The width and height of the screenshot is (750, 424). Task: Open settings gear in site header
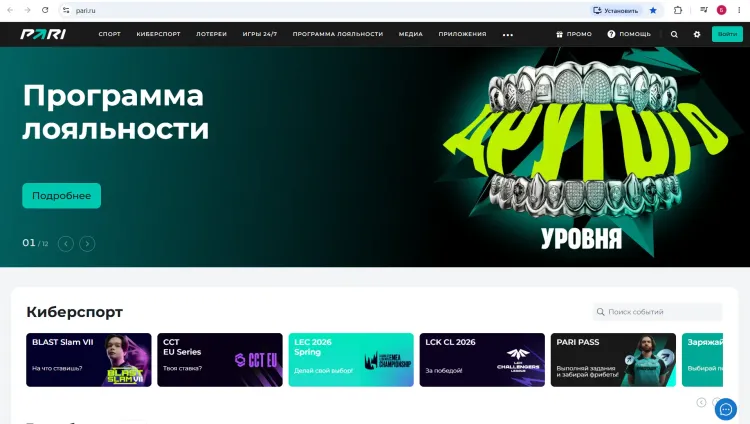[697, 34]
